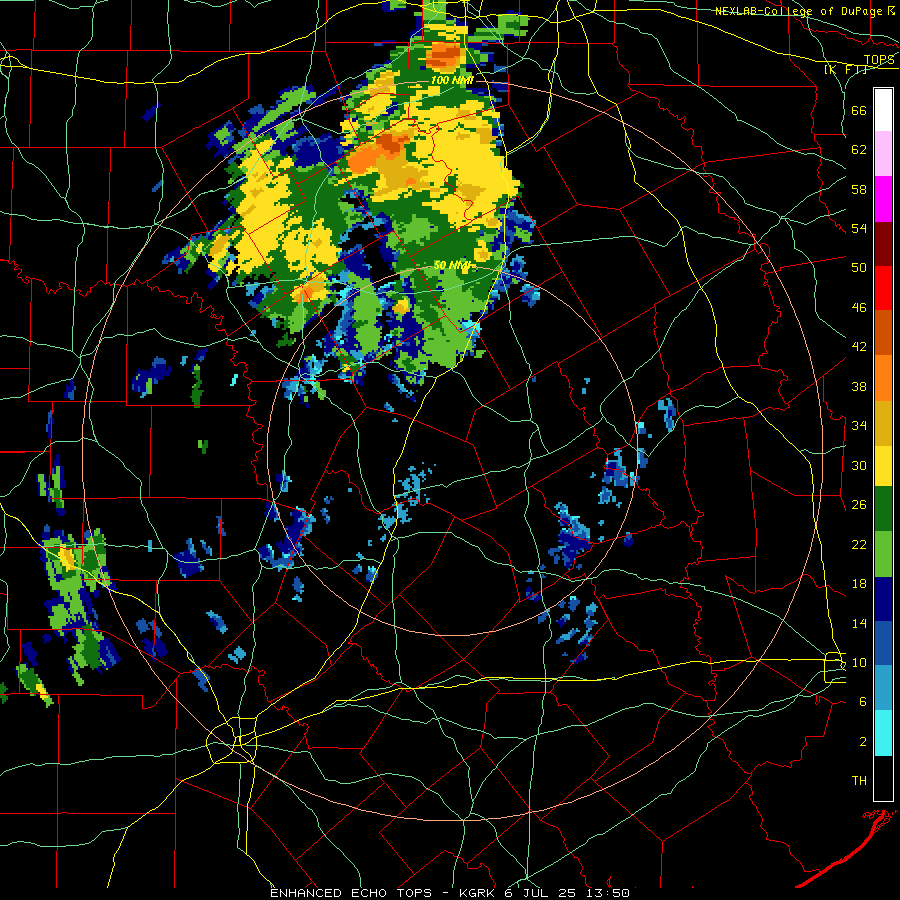Select the dark green legend swatch

883,509
